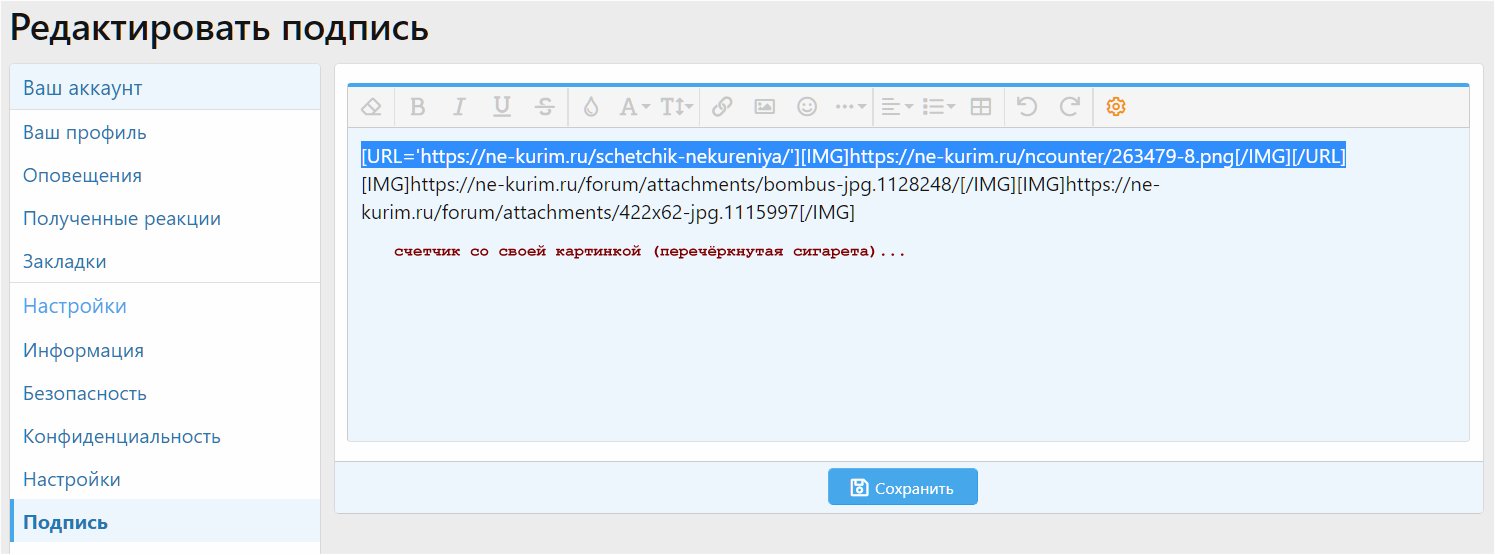Open the font size dropdown

click(677, 106)
